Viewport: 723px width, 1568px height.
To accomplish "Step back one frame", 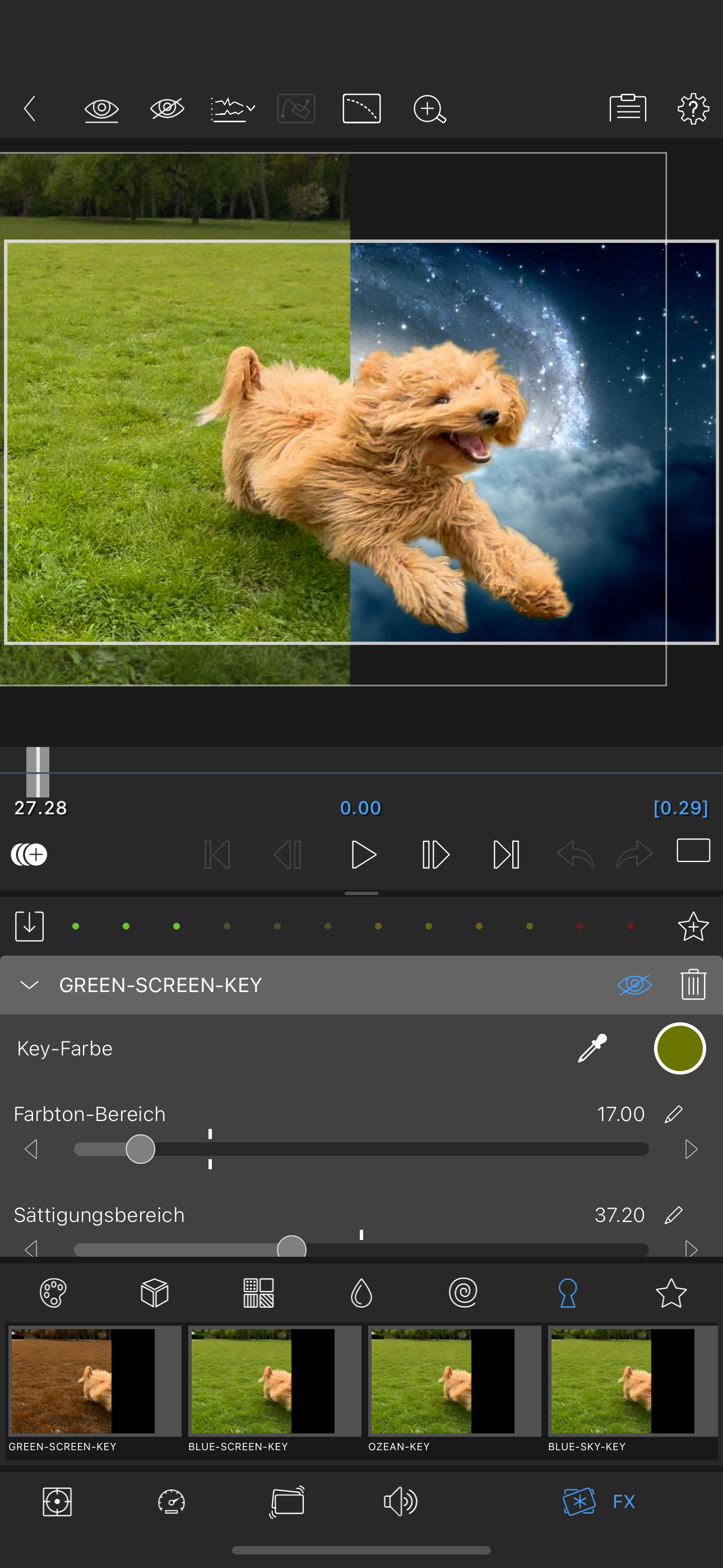I will (x=288, y=855).
